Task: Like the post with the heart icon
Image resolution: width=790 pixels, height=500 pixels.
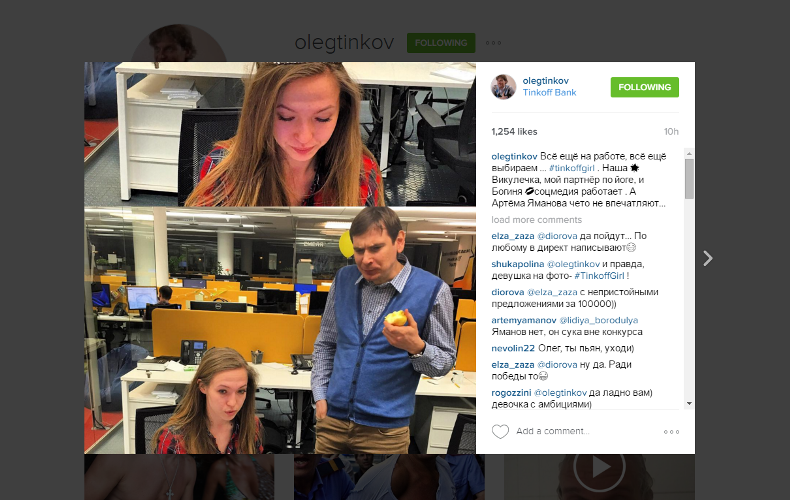Action: point(500,431)
